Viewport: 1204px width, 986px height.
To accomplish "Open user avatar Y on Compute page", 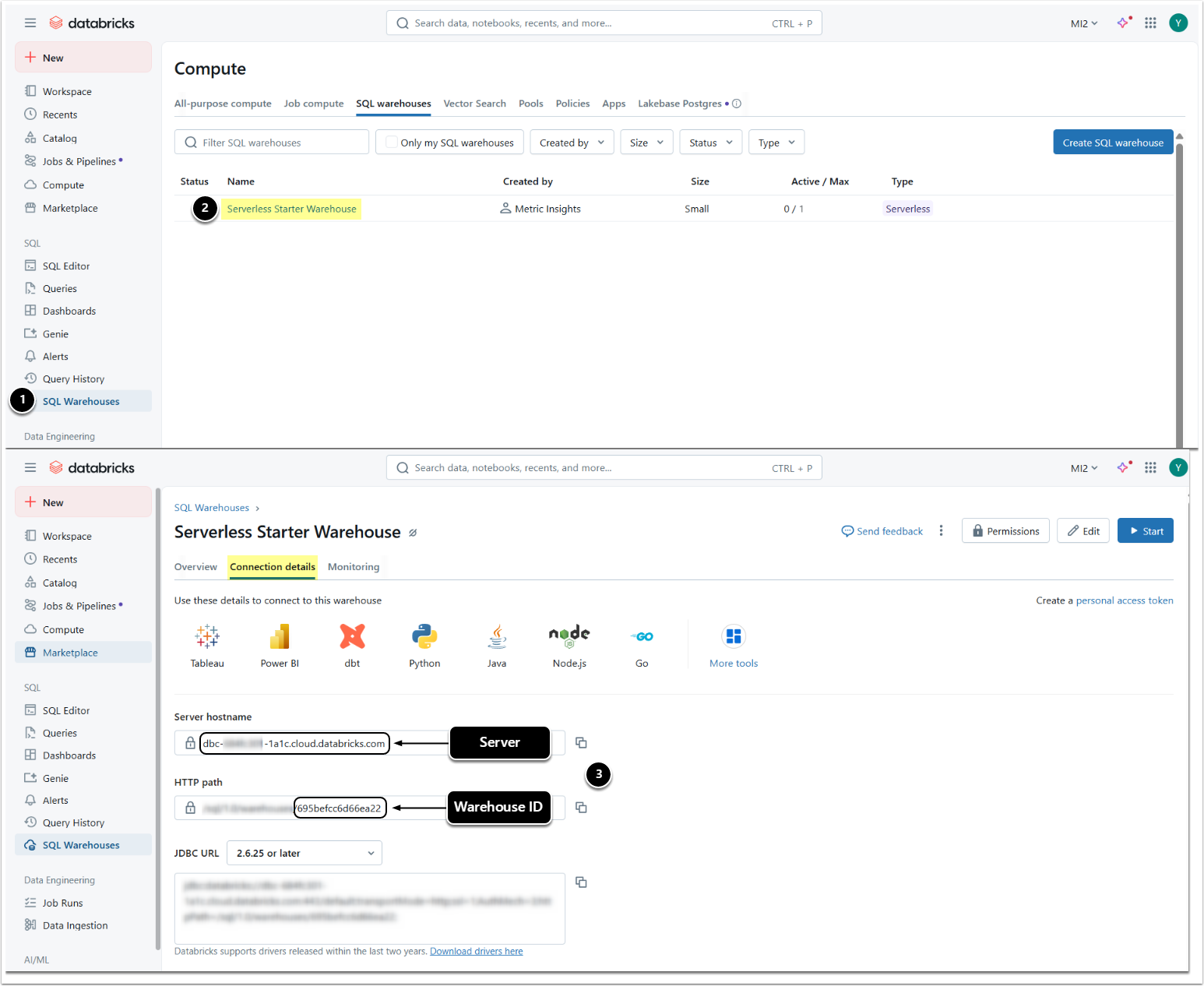I will tap(1178, 23).
